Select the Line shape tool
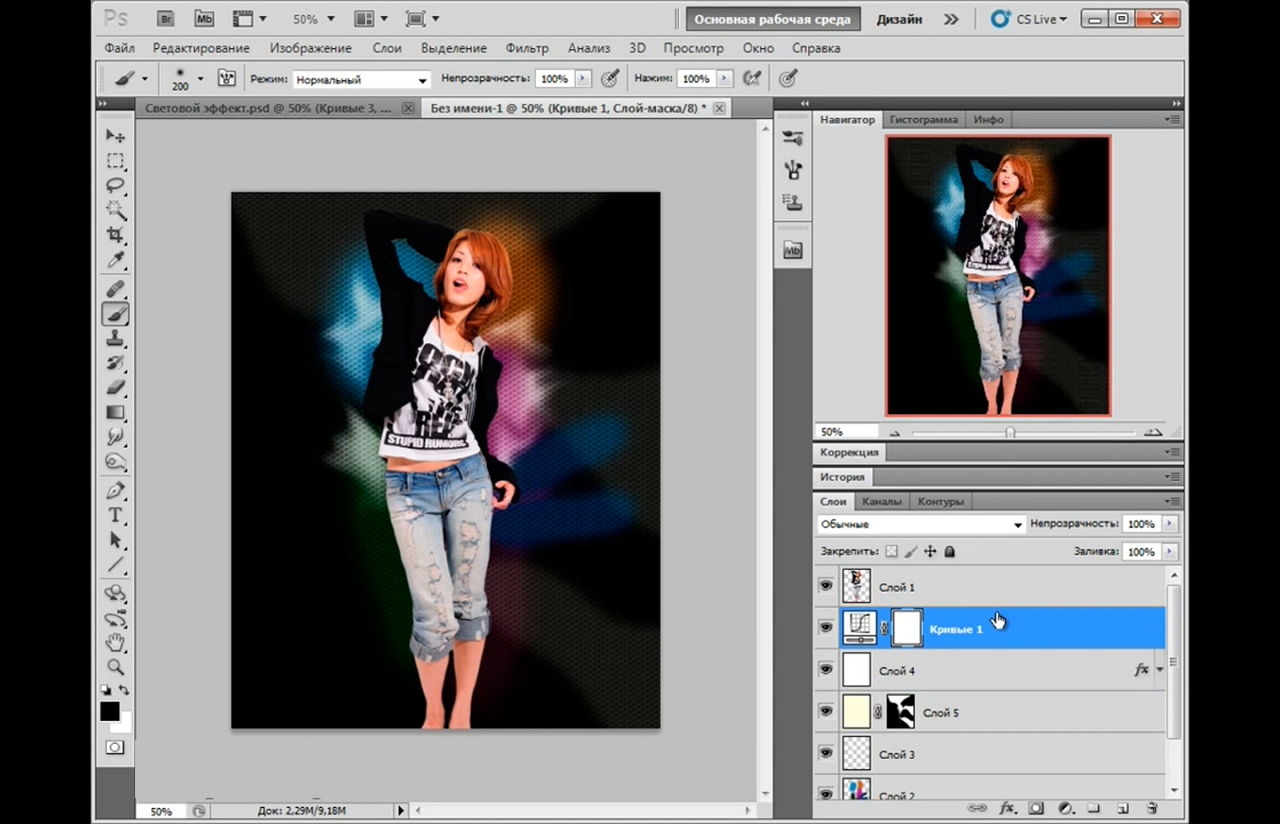 coord(116,564)
